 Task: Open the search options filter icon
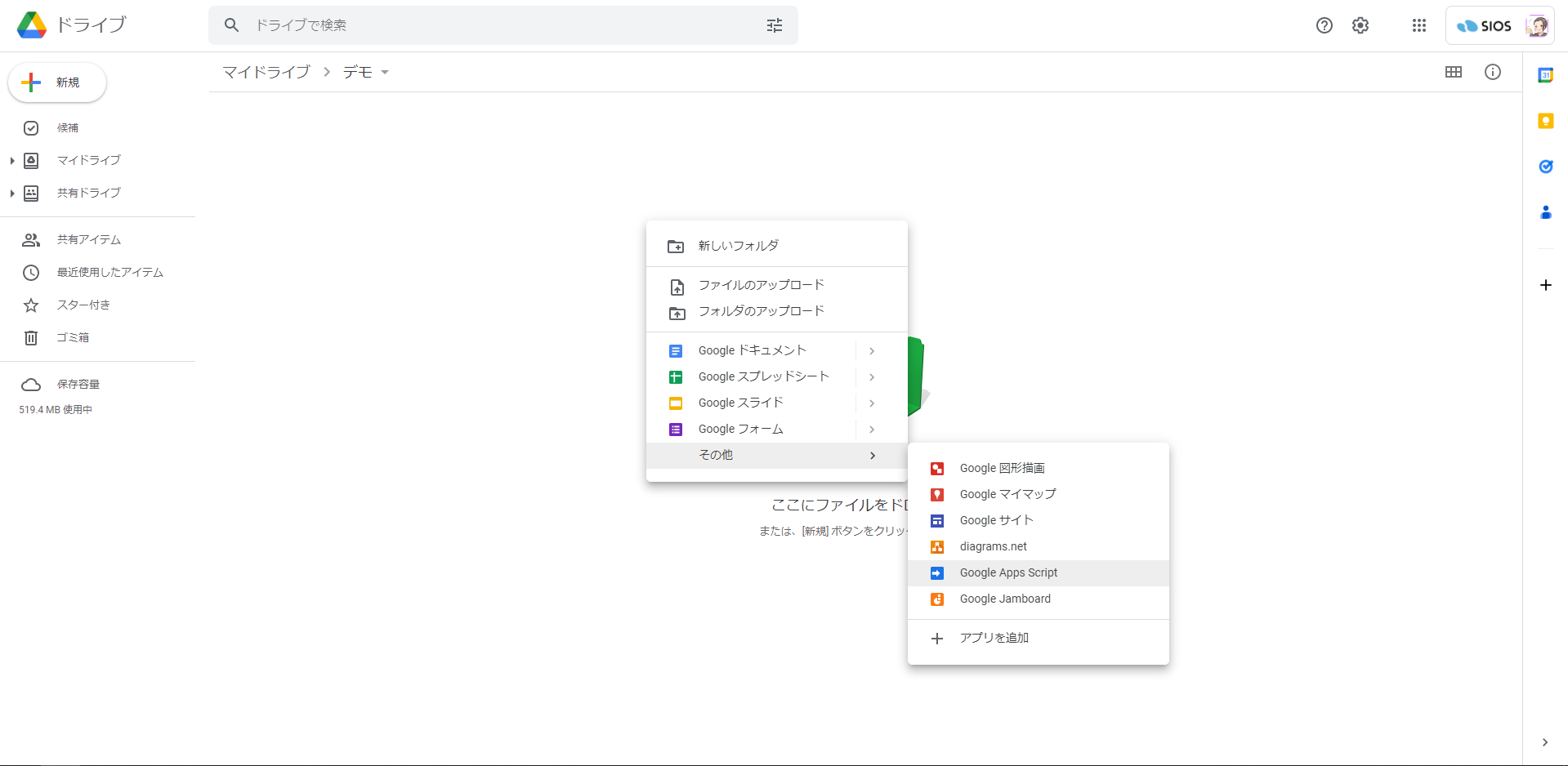[775, 25]
